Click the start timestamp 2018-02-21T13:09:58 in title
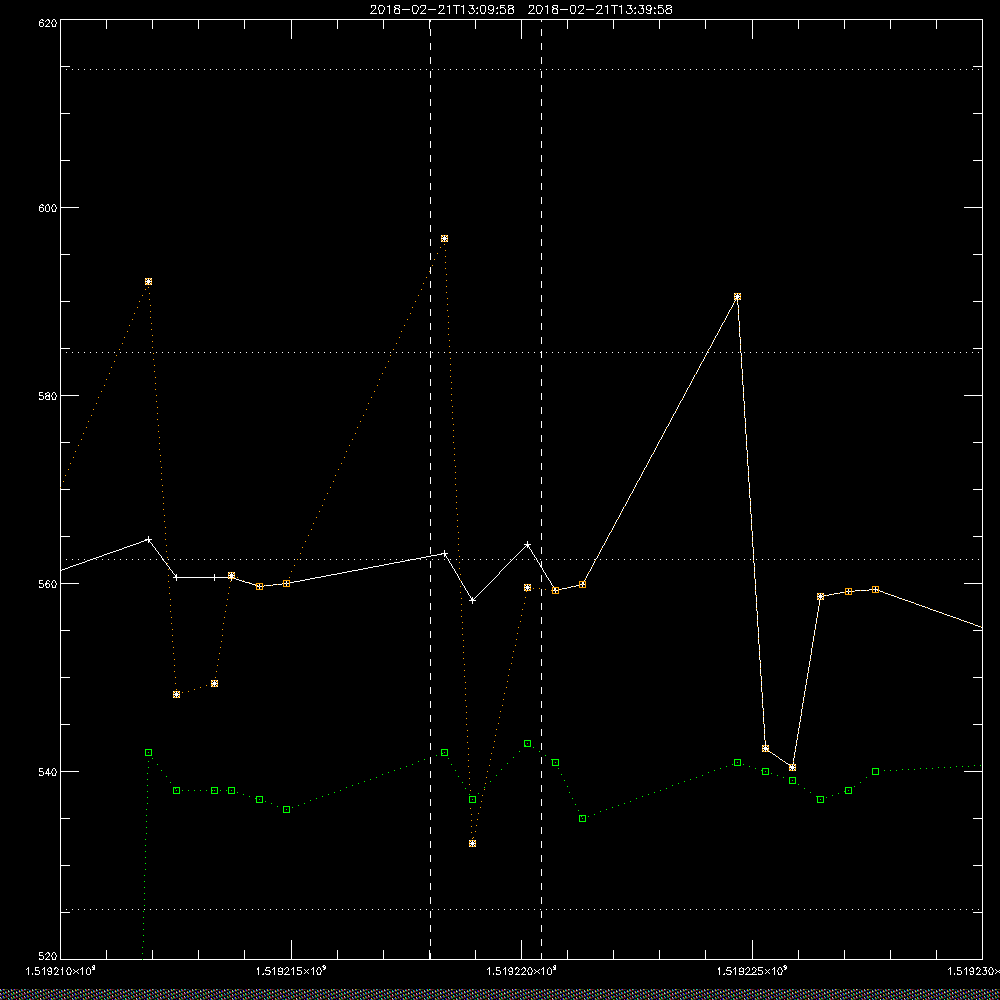 pos(442,10)
